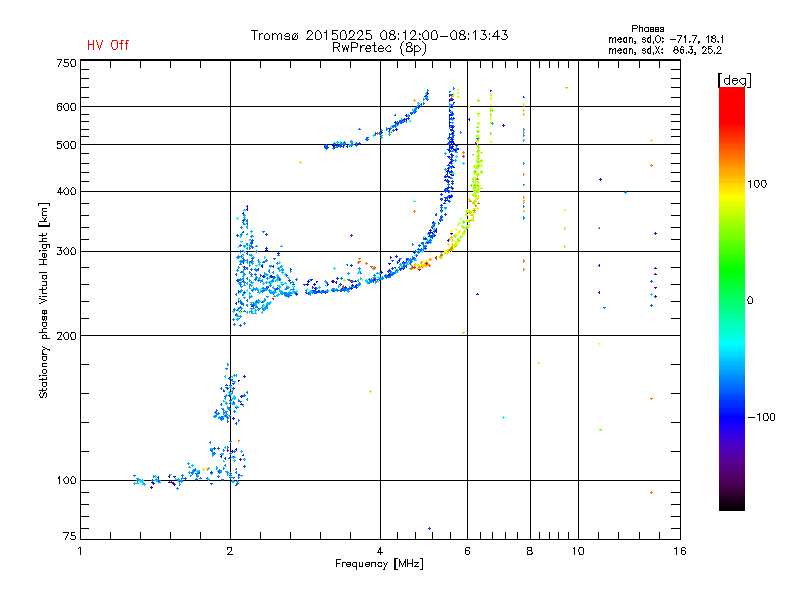
Task: Click the colorbar tick label '-100'
Action: click(x=762, y=417)
